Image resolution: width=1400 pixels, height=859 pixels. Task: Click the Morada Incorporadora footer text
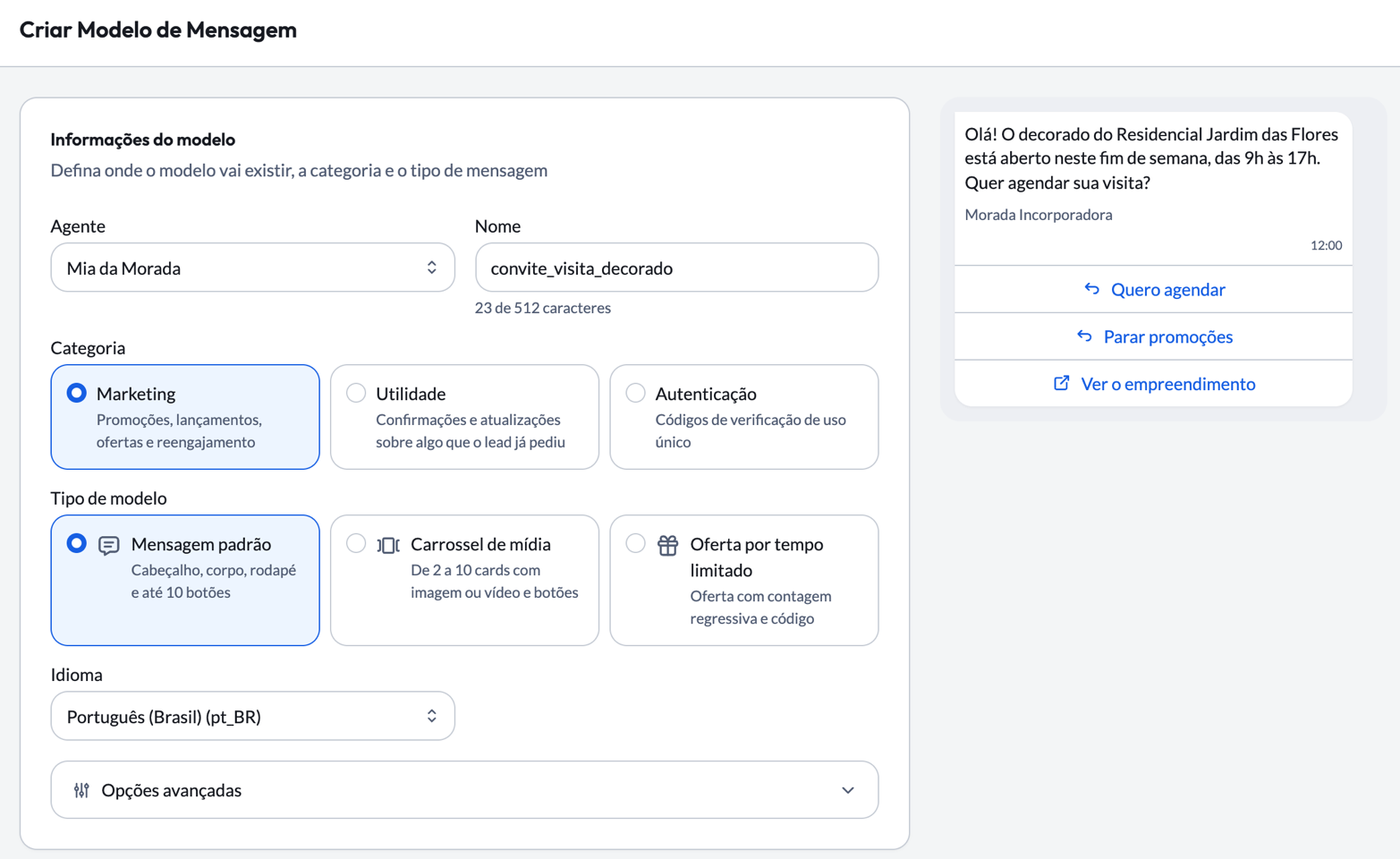point(1039,215)
